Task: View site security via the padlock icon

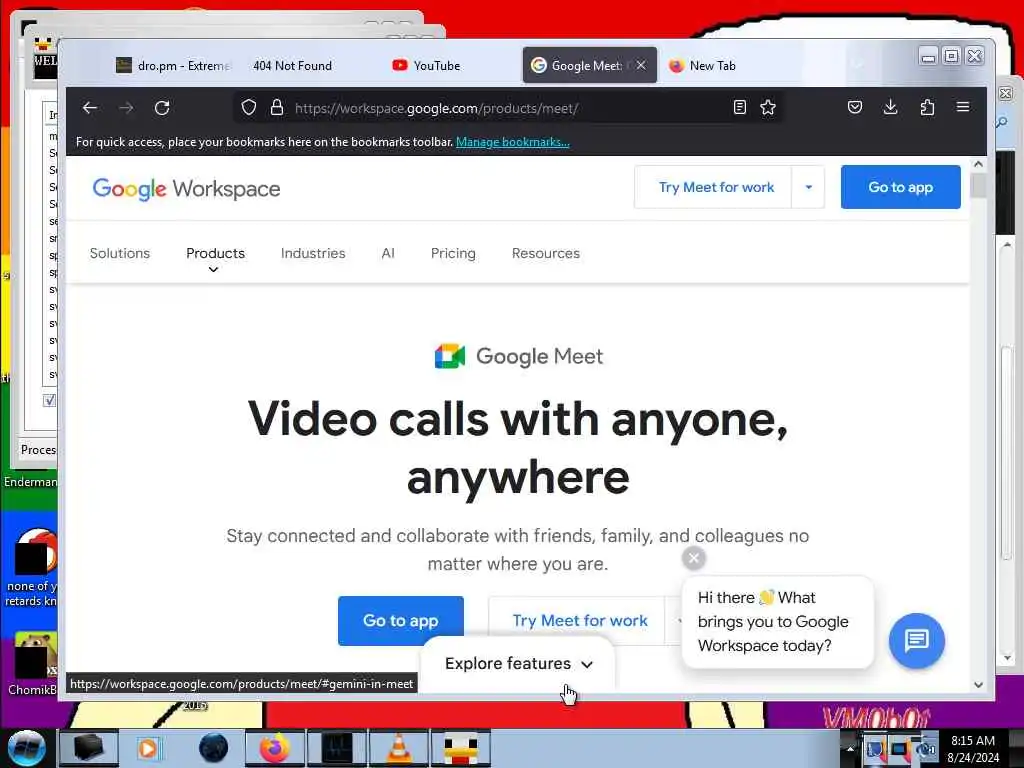Action: pos(277,108)
